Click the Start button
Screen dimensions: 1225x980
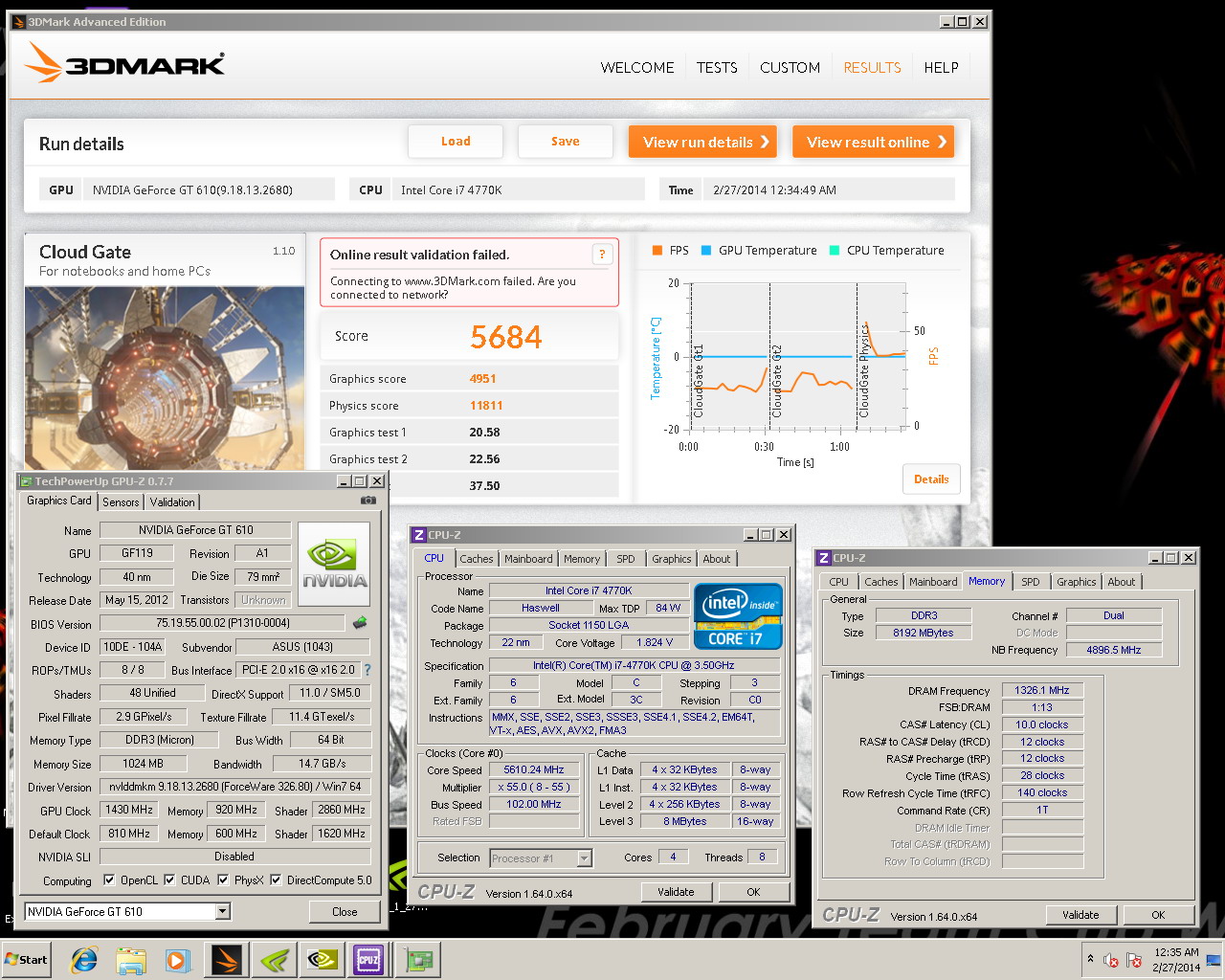pos(27,960)
